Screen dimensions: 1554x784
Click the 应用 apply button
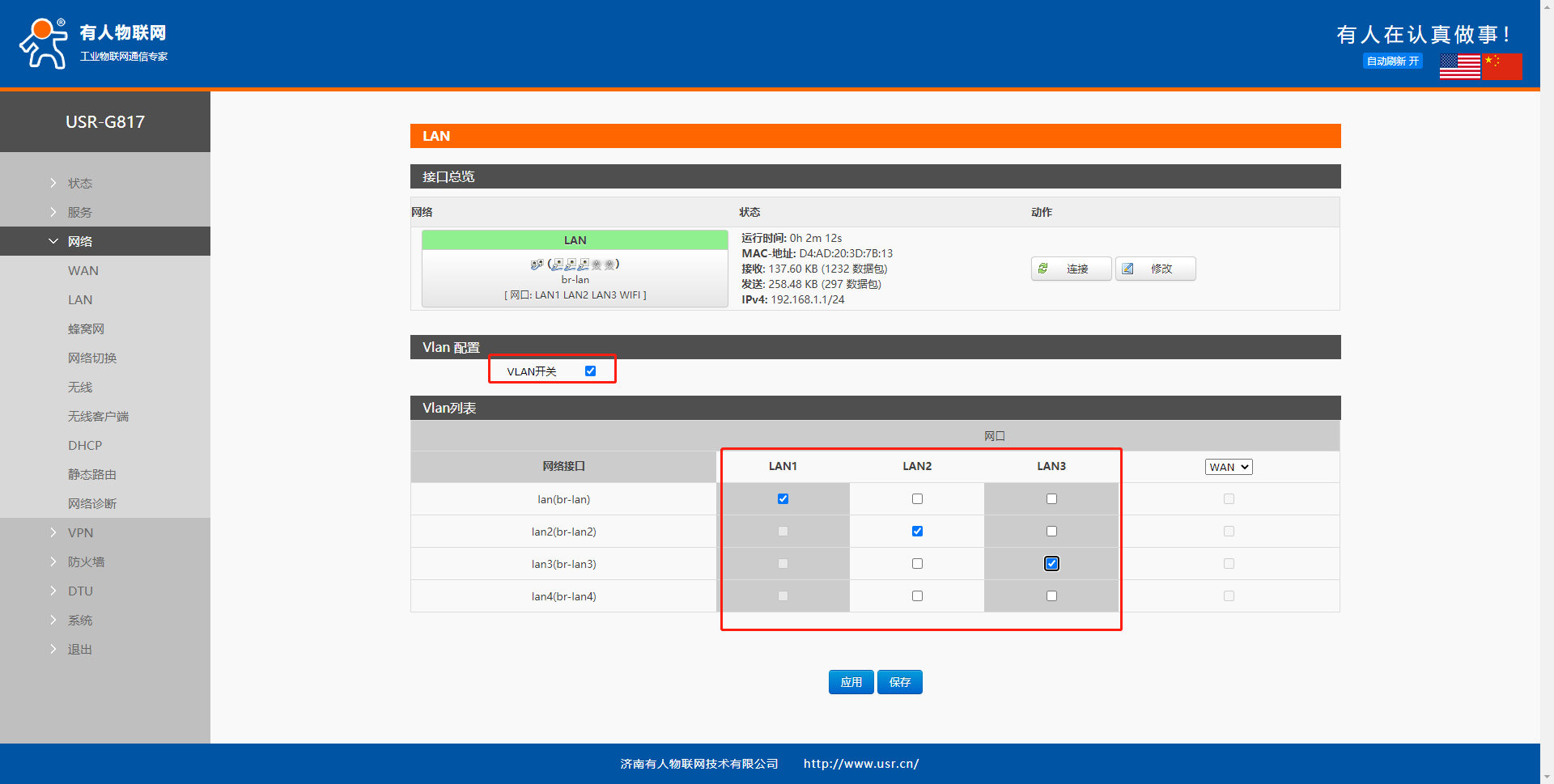pyautogui.click(x=851, y=682)
